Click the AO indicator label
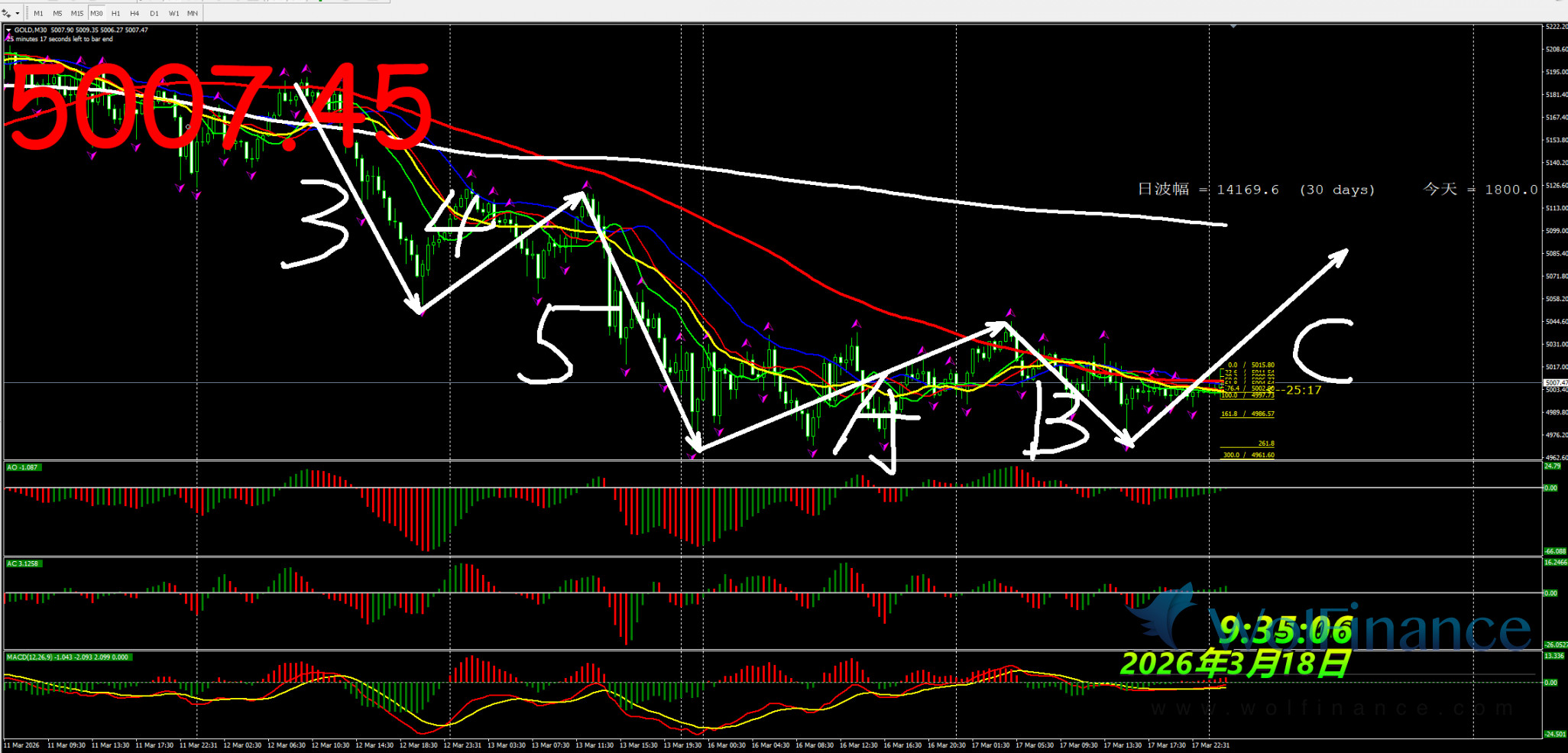 [22, 467]
